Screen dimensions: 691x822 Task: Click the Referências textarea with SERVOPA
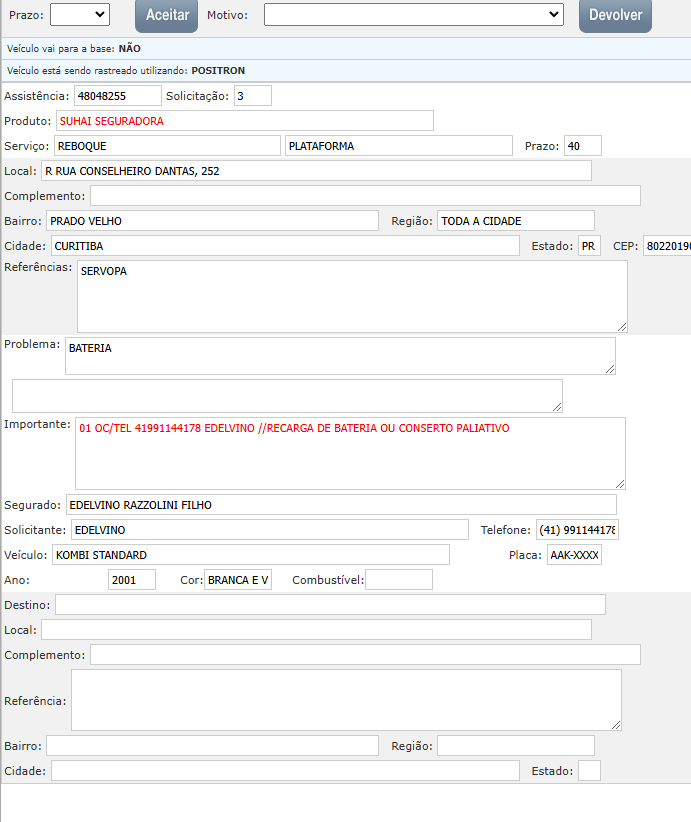(352, 297)
